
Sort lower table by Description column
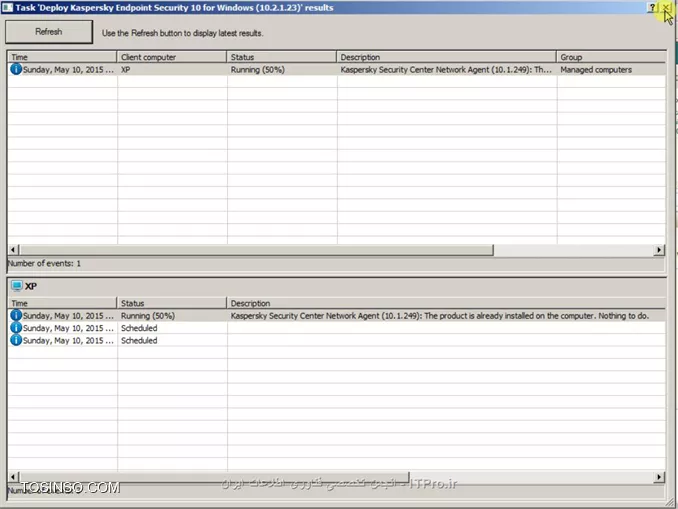coord(446,303)
